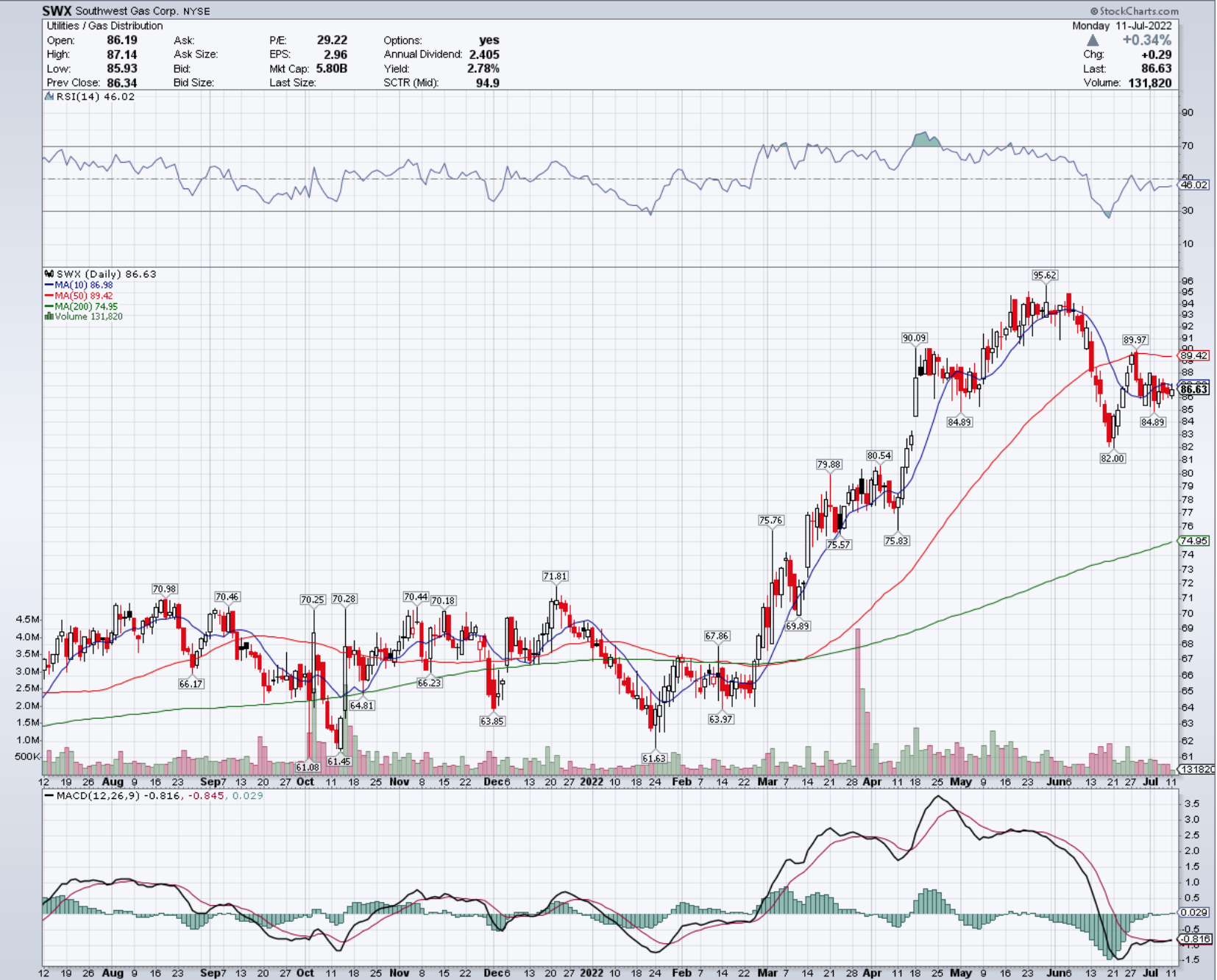Click the Utilities / Gas Distribution sector label
The image size is (1217, 980).
click(104, 26)
